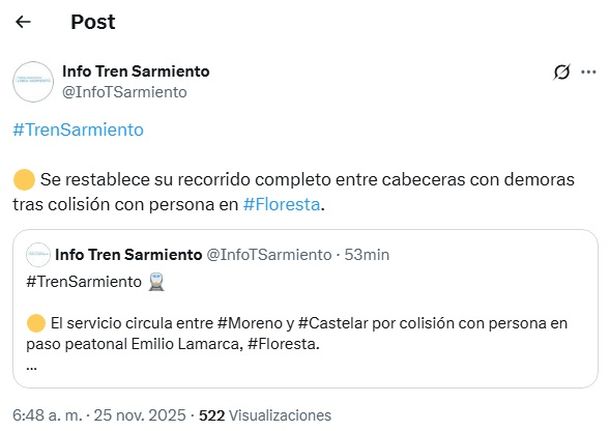Expand the quoted post's trailing ellipsis
Screen dimensions: 610x431
[x=32, y=364]
